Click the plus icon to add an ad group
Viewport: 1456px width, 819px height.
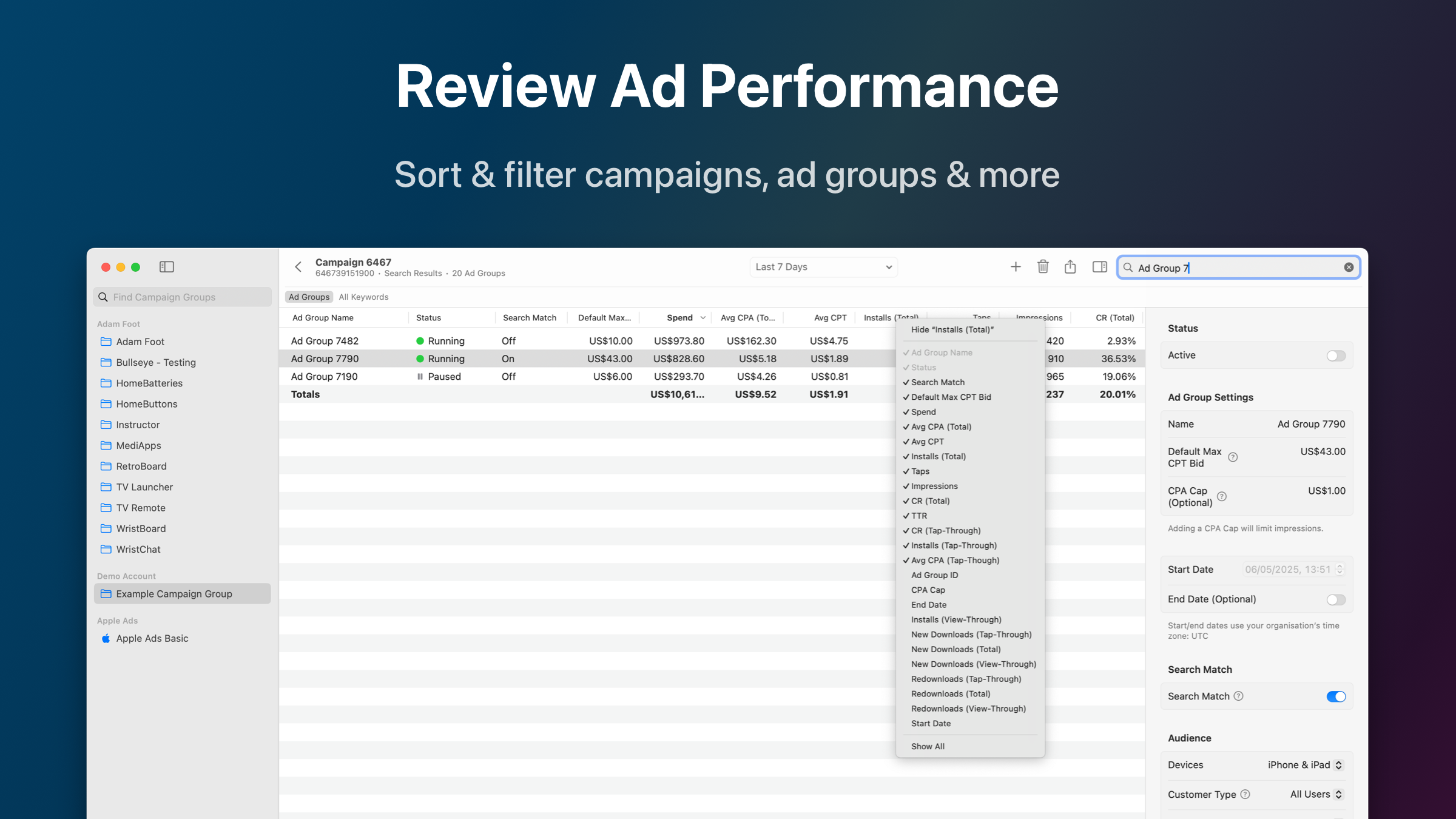pyautogui.click(x=1016, y=267)
